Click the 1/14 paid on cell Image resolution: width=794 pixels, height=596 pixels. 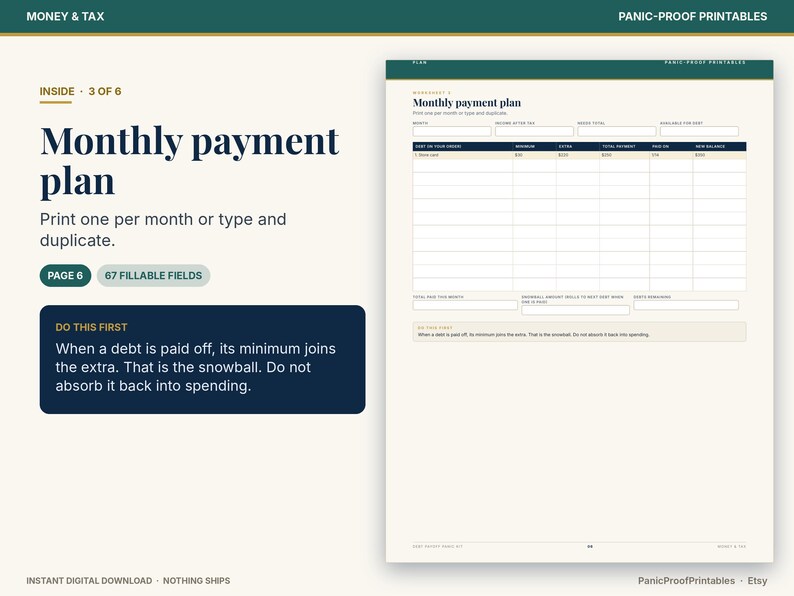tap(671, 155)
